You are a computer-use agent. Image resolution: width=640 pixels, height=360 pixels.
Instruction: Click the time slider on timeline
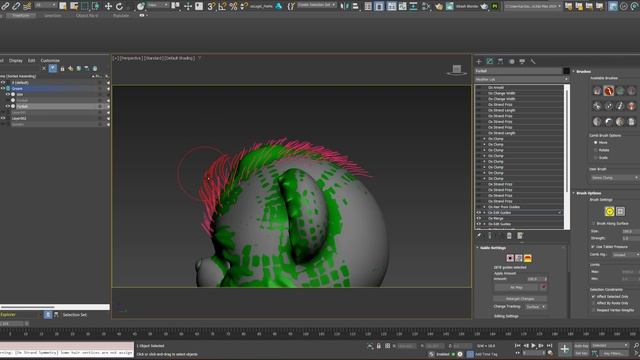tap(15, 324)
